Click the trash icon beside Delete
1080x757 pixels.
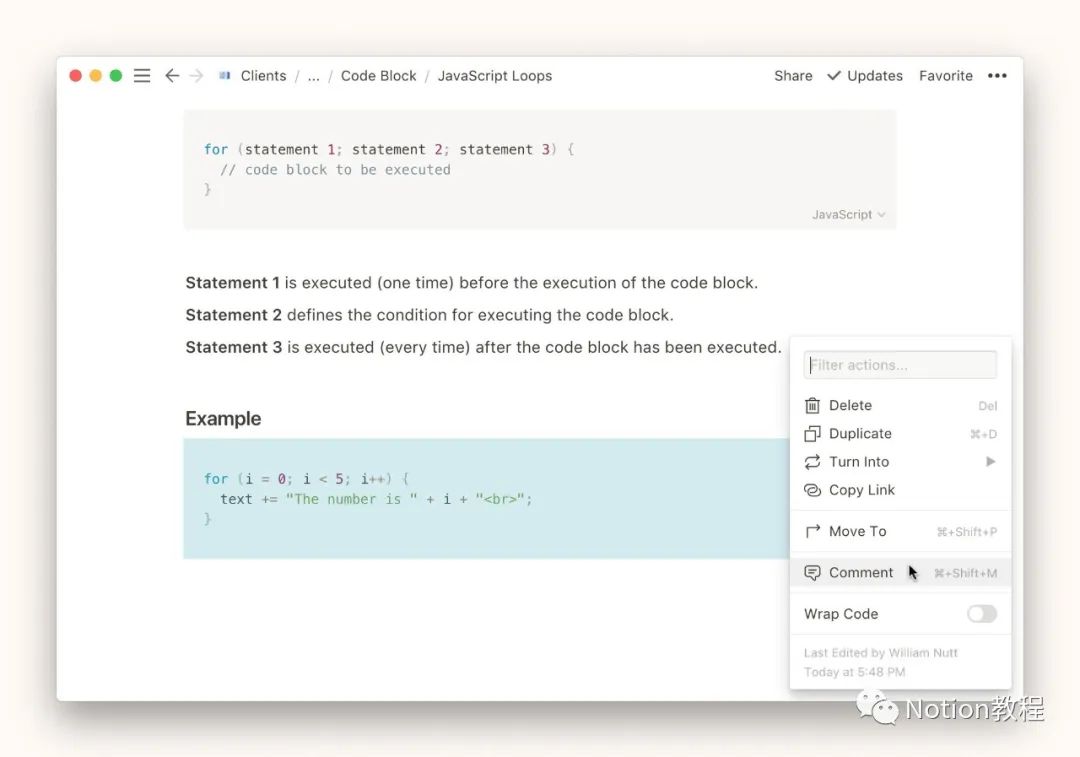pyautogui.click(x=812, y=406)
